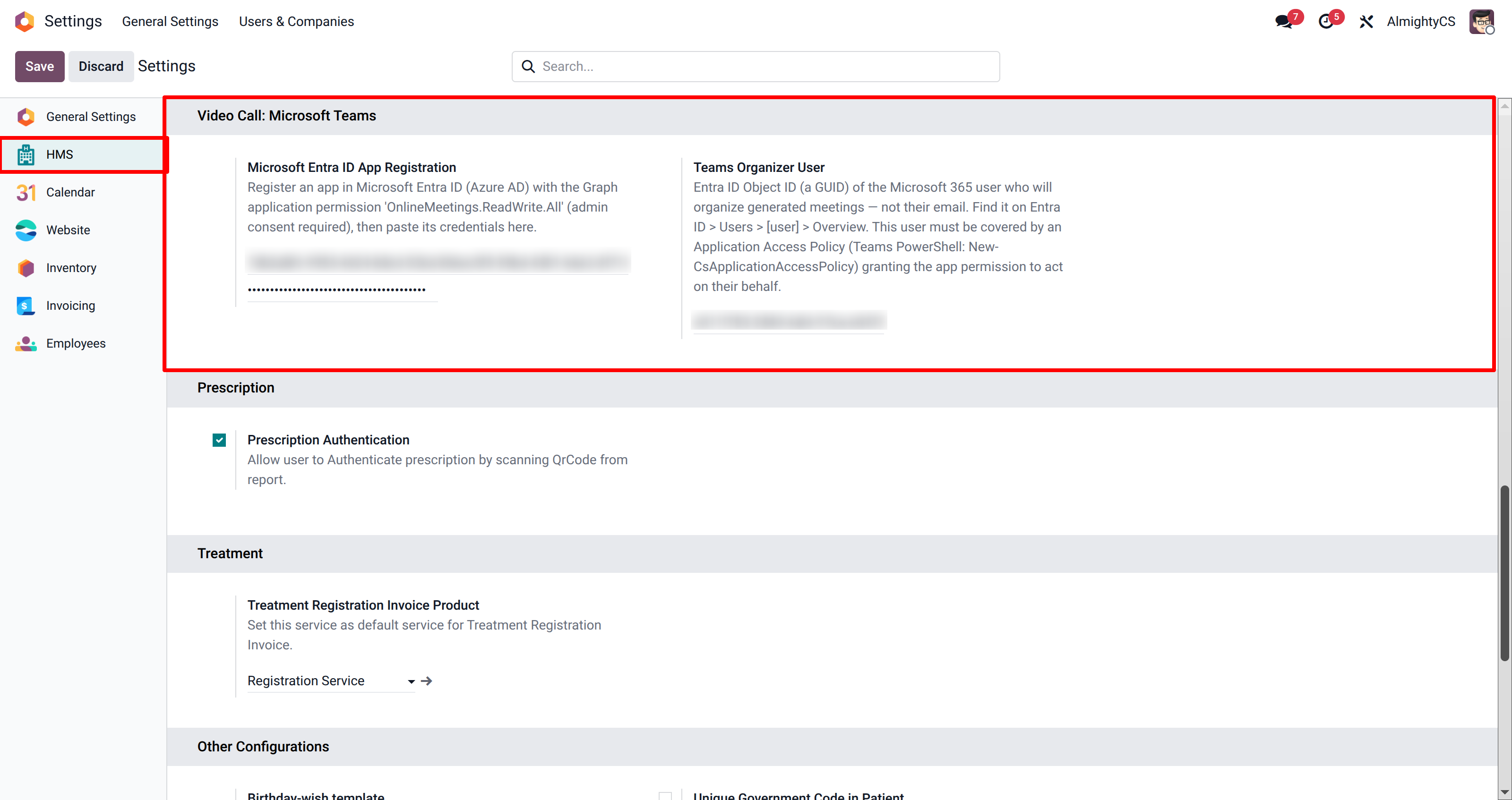Click the vertical scrollbar thumb
The width and height of the screenshot is (1512, 800).
pos(1505,573)
